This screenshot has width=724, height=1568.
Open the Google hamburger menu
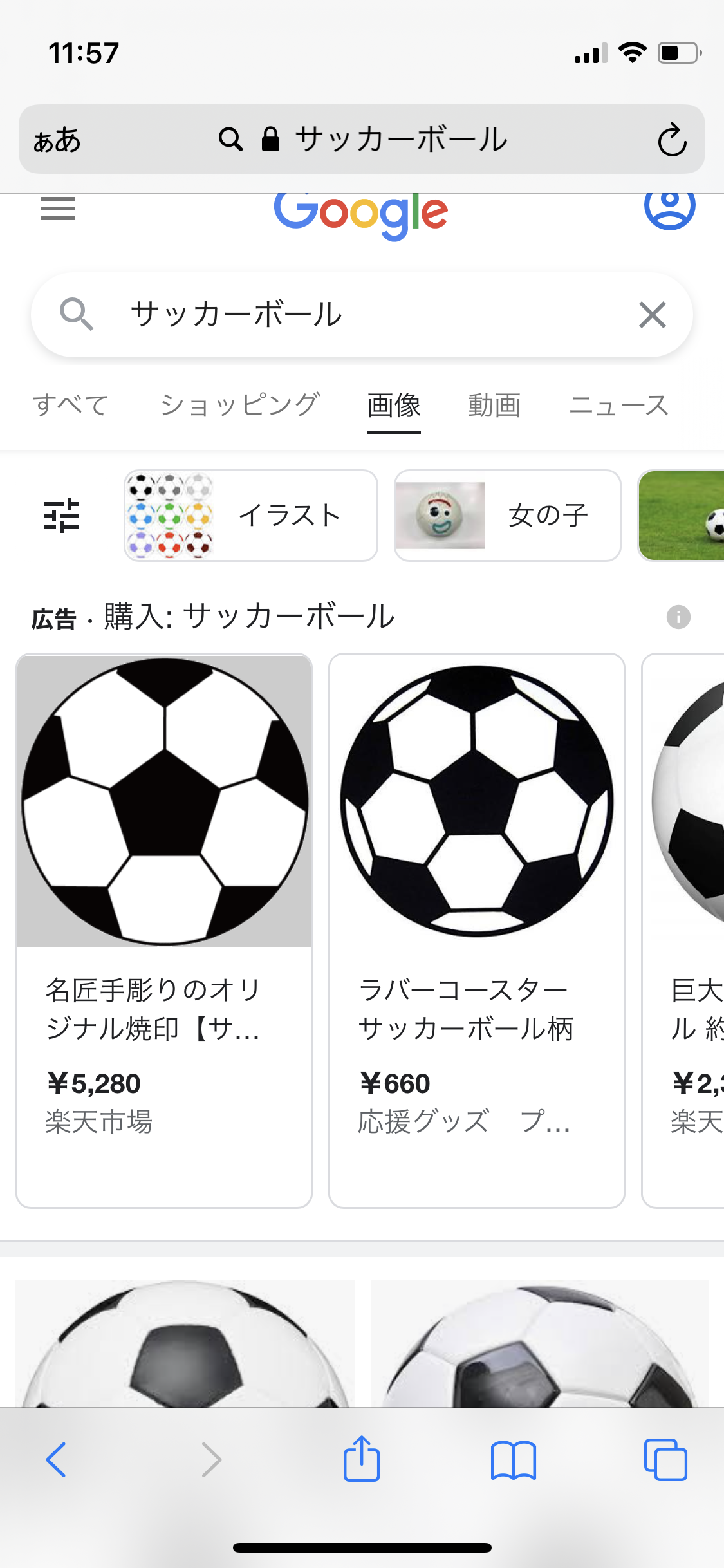pyautogui.click(x=58, y=209)
